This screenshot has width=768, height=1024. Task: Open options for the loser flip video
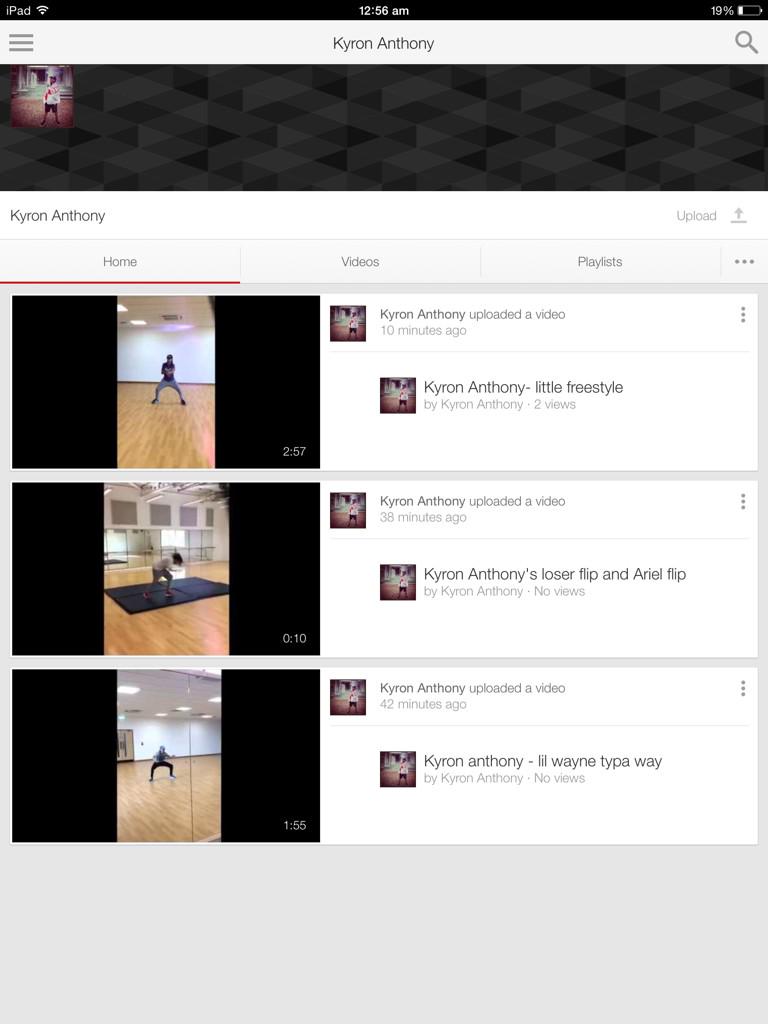pos(743,502)
